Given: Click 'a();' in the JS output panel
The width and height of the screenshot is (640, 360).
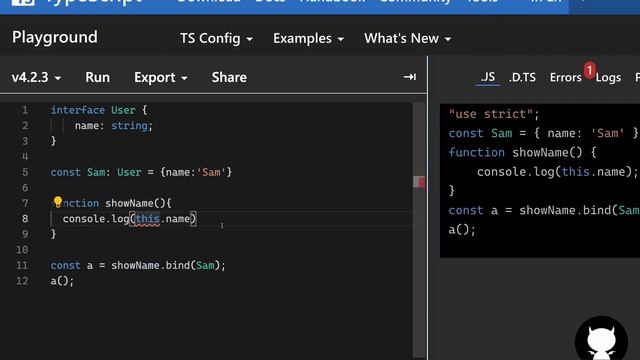Looking at the screenshot, I should 462,230.
